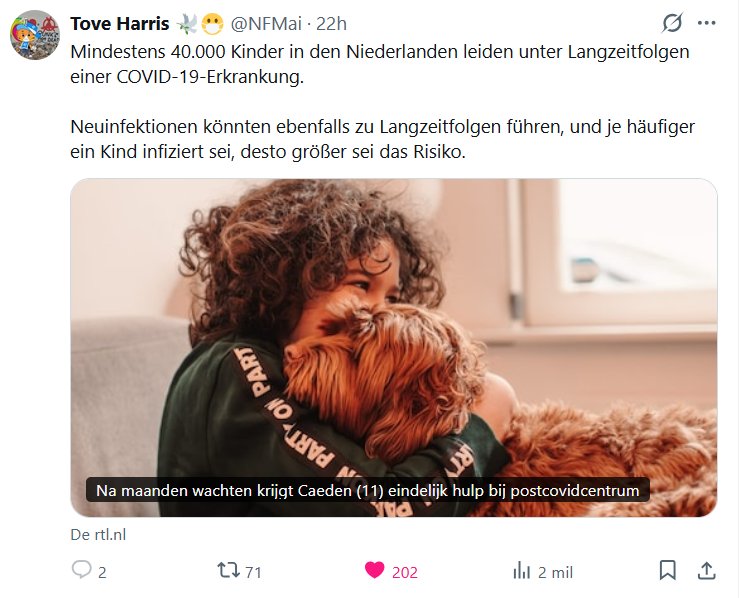Image resolution: width=742 pixels, height=598 pixels.
Task: View post analytics bar chart icon
Action: [521, 571]
